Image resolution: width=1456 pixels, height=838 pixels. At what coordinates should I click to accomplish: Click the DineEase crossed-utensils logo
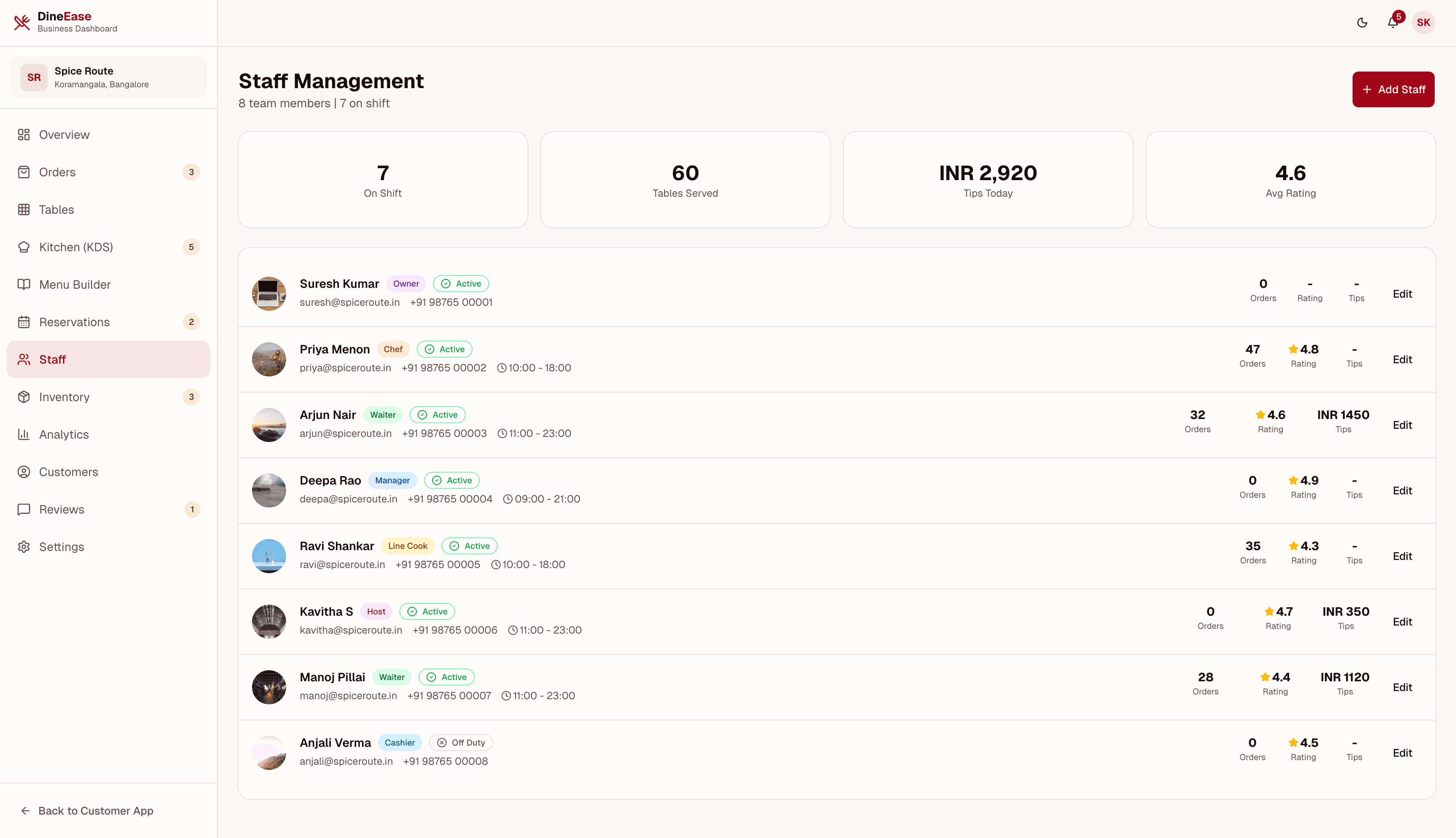coord(21,22)
